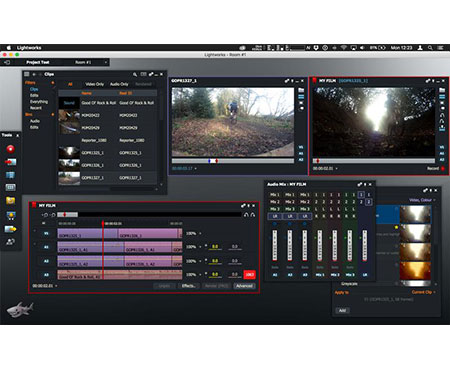The width and height of the screenshot is (450, 370).
Task: Select the GOPR1325_1 clip thumbnail in Clips list
Action: (69, 153)
